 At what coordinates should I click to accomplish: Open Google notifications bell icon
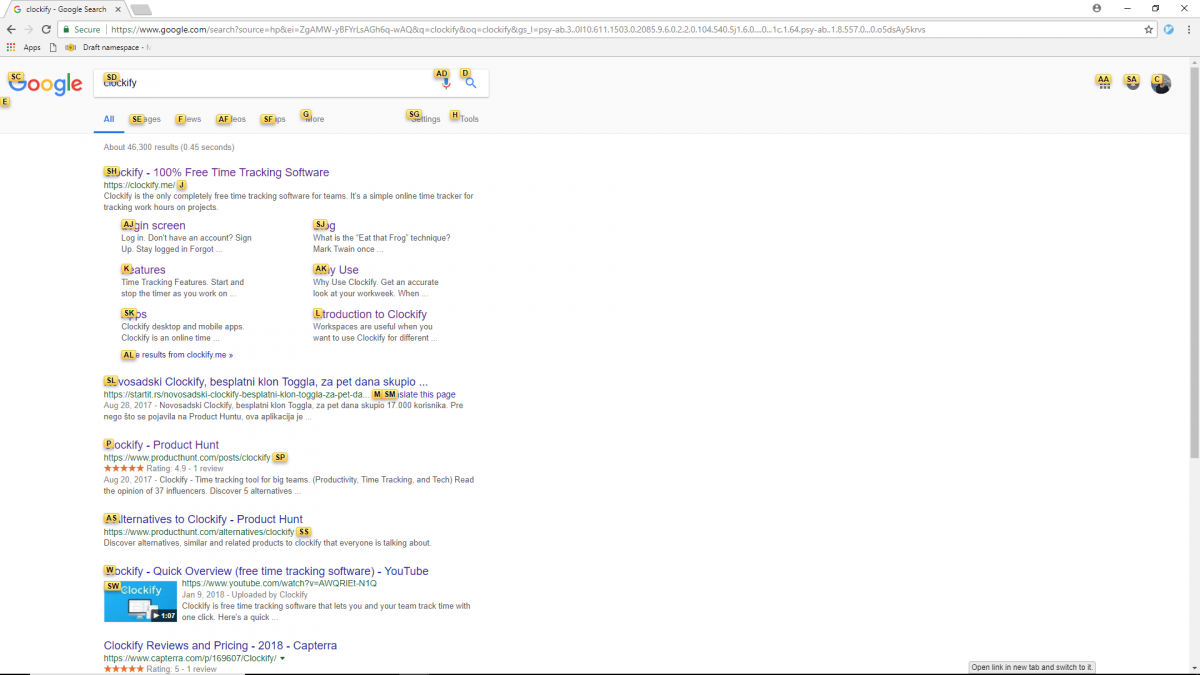pos(1132,84)
